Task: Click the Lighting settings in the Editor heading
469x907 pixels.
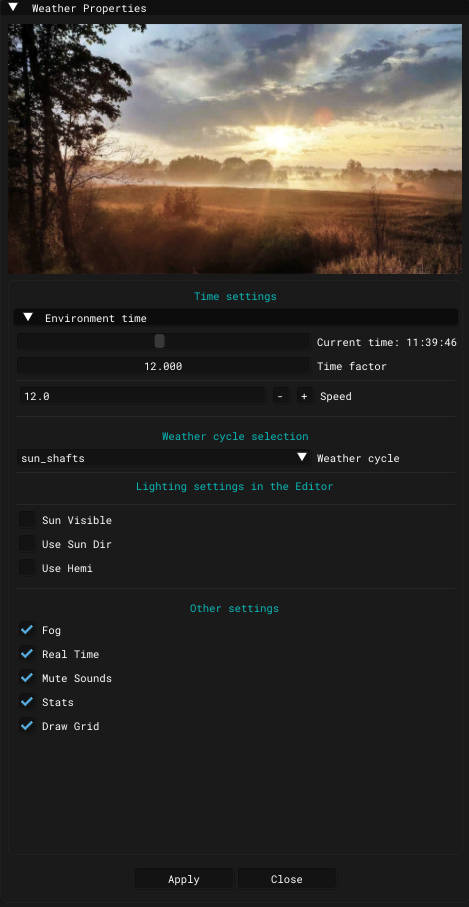Action: tap(235, 486)
